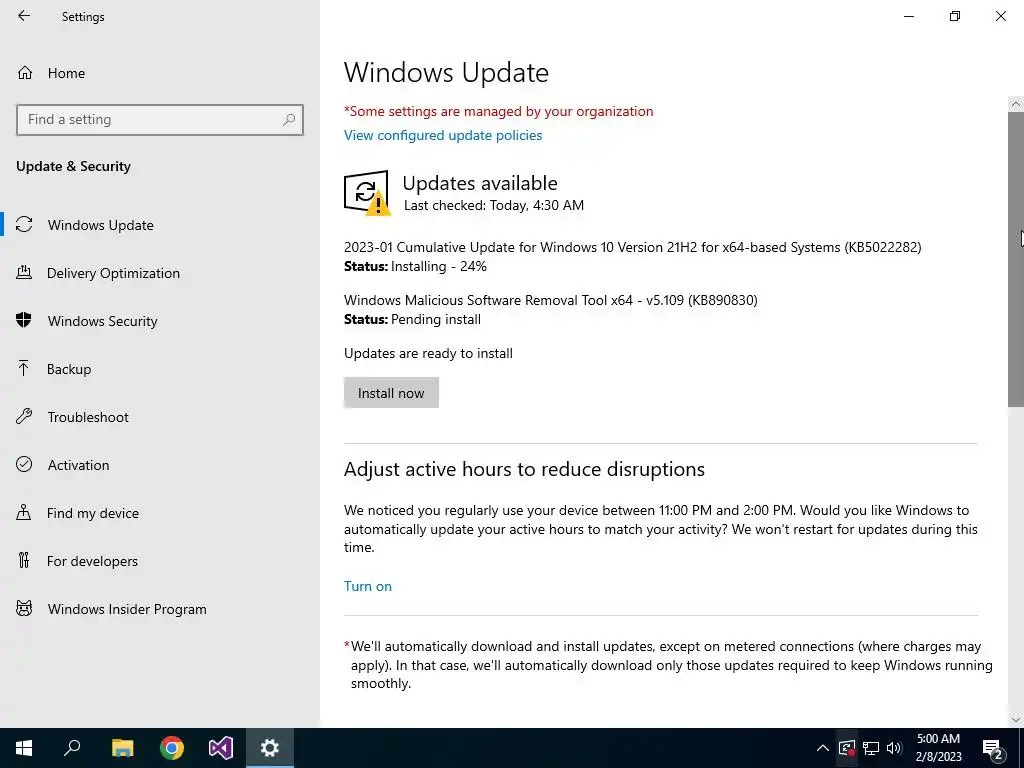Image resolution: width=1024 pixels, height=768 pixels.
Task: Open Windows Insider Program settings
Action: (x=160, y=609)
